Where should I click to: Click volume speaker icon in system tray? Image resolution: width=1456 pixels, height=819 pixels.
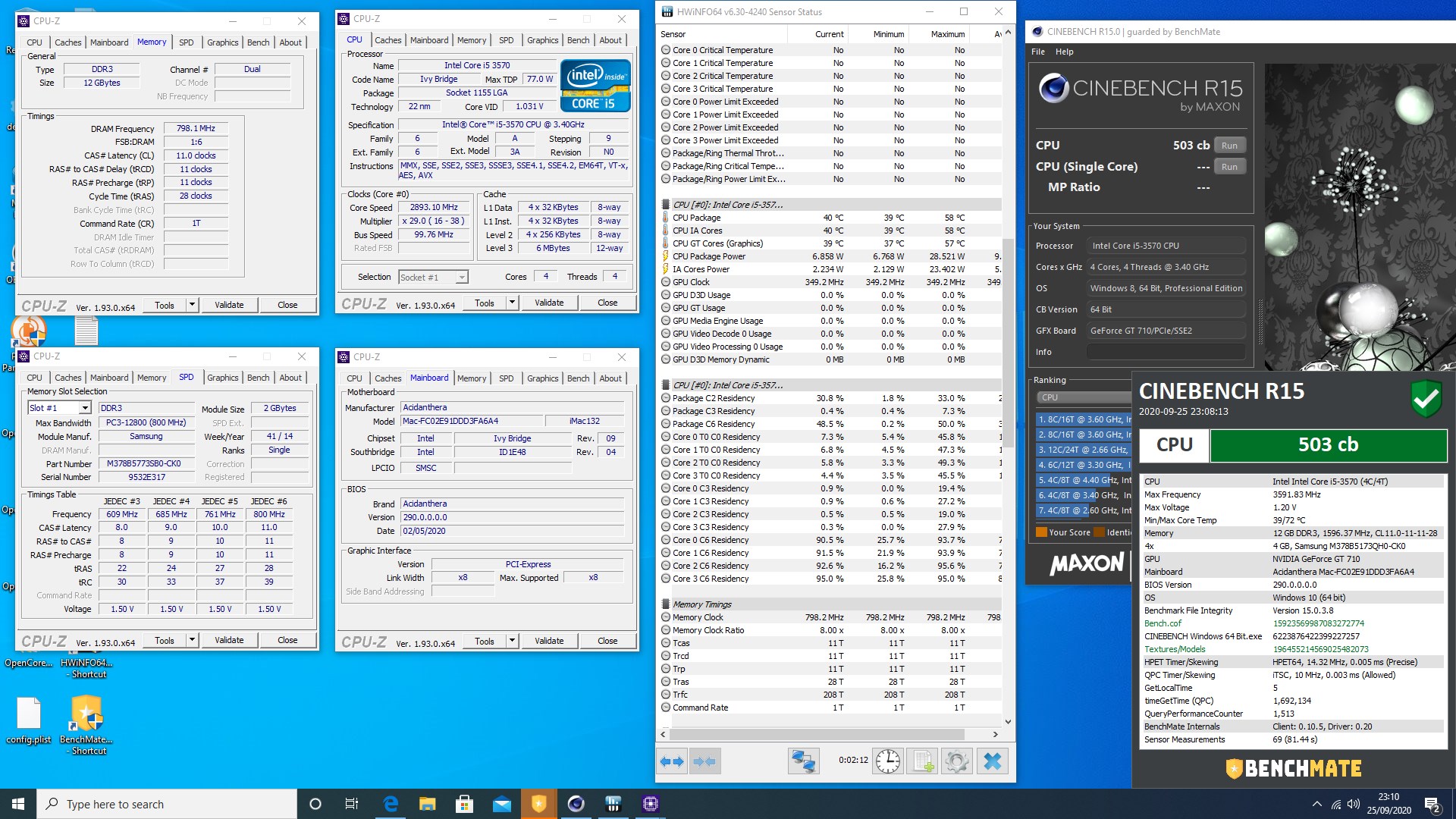(x=1354, y=805)
